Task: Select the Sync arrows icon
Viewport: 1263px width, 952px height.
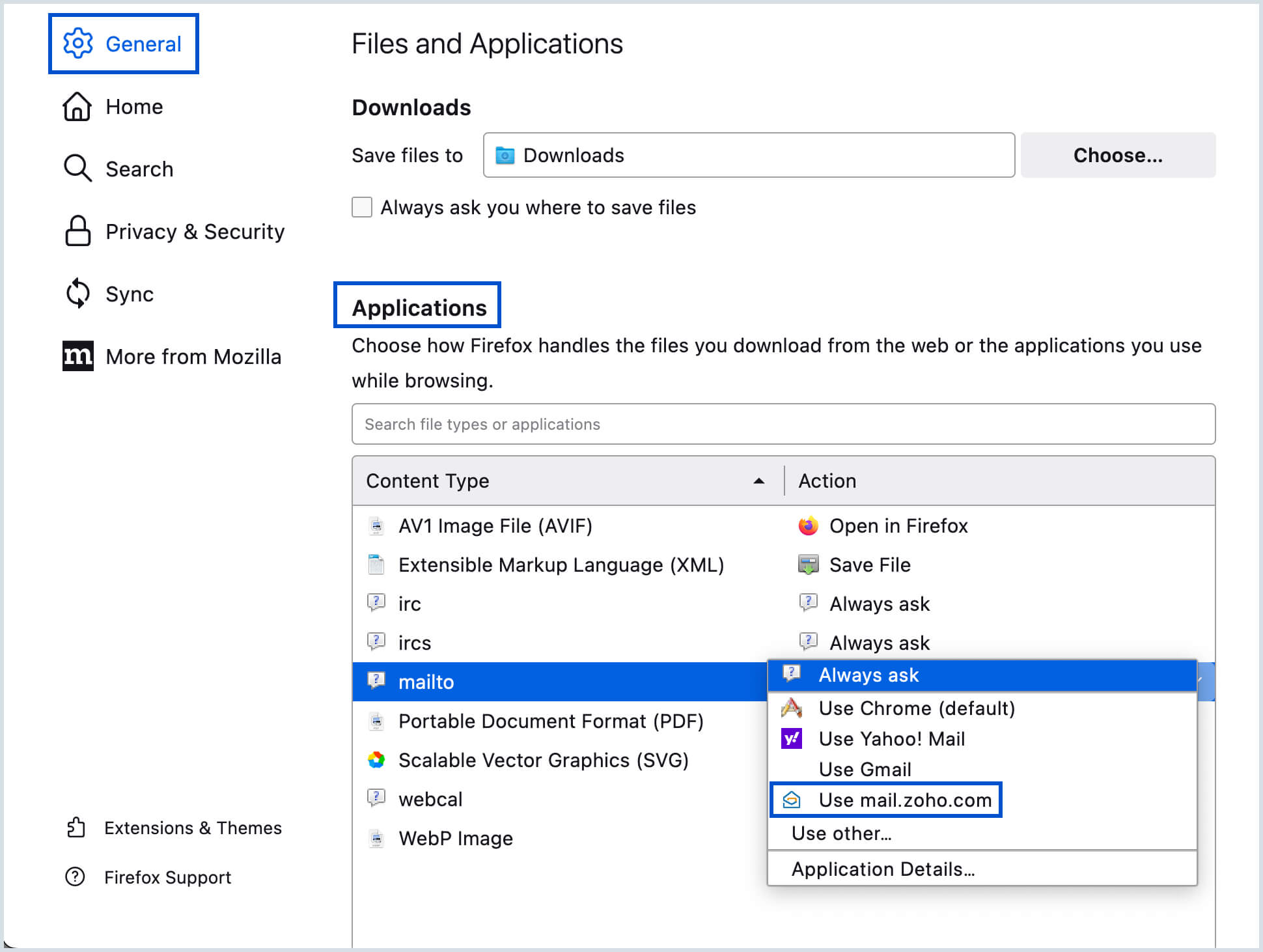Action: 77,294
